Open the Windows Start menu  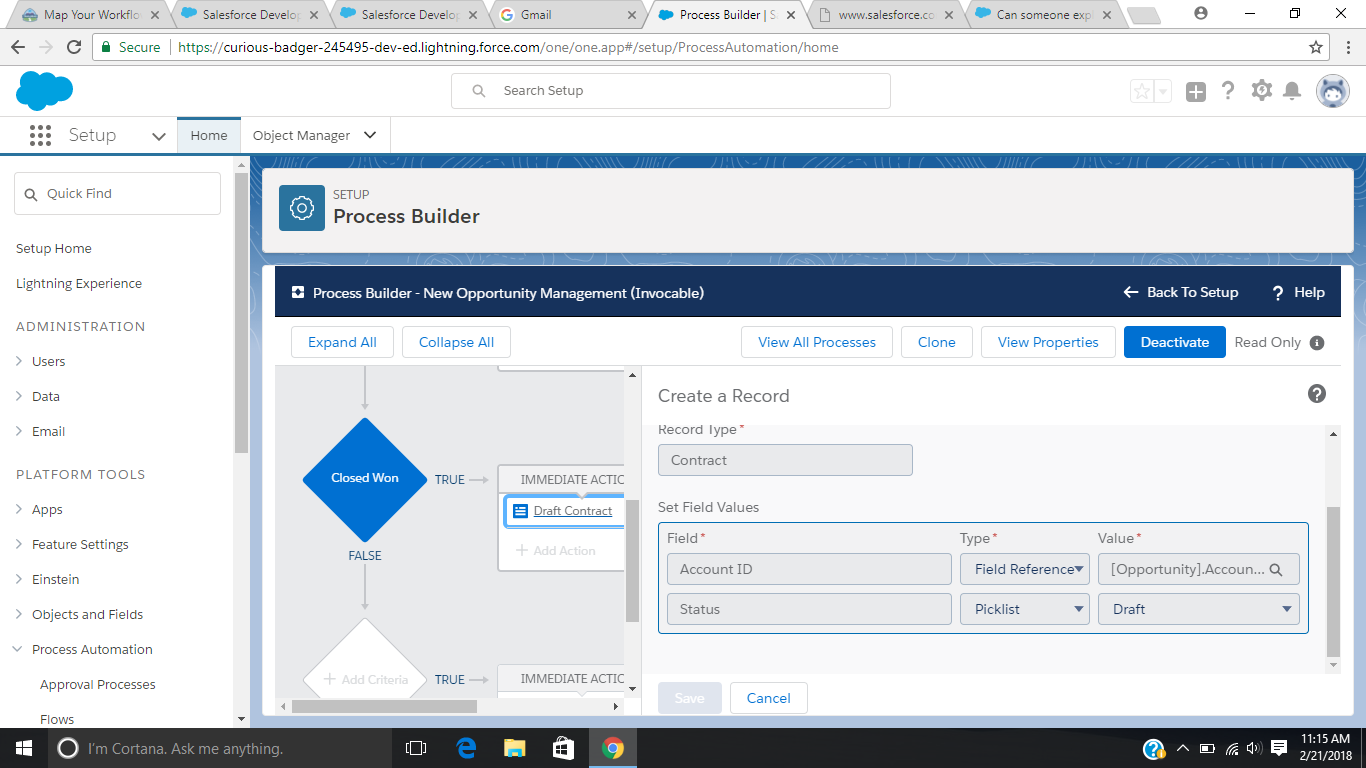(23, 748)
